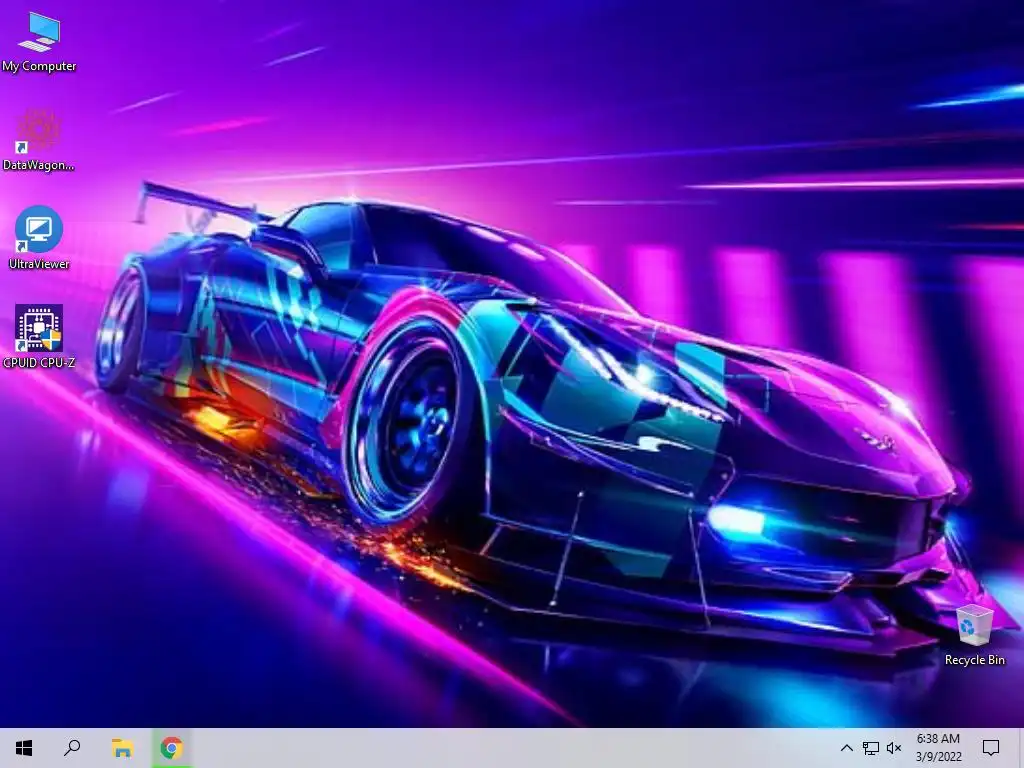1024x768 pixels.
Task: Open File Explorer from the taskbar
Action: pyautogui.click(x=122, y=748)
